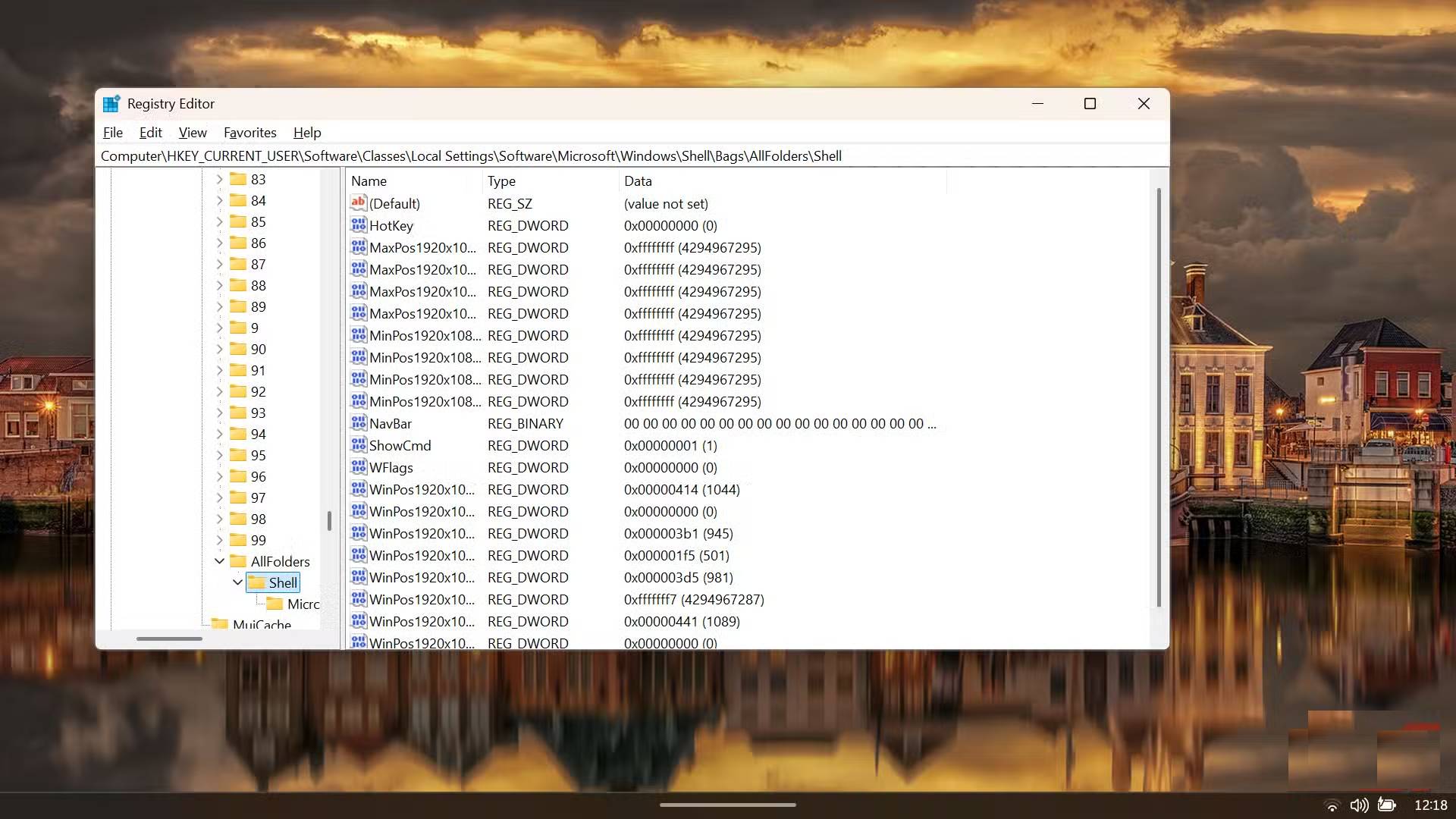Viewport: 1456px width, 819px height.
Task: Collapse the Shell tree node
Action: (x=237, y=582)
